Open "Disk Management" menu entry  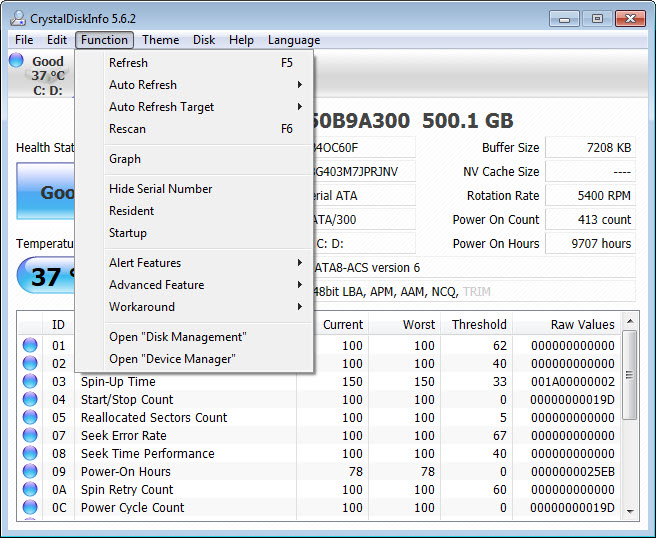[x=194, y=337]
